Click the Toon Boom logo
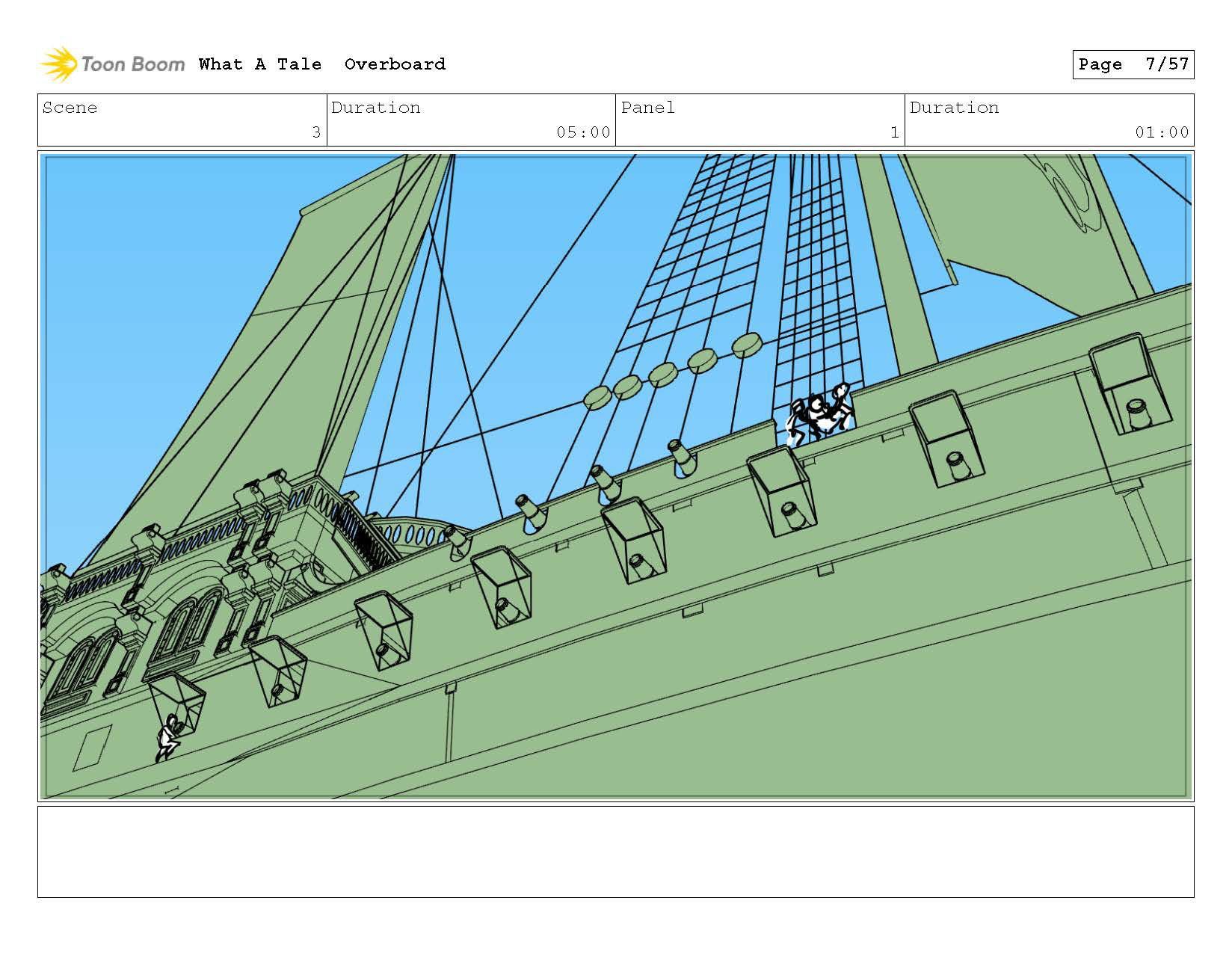This screenshot has height=954, width=1232. tap(112, 64)
